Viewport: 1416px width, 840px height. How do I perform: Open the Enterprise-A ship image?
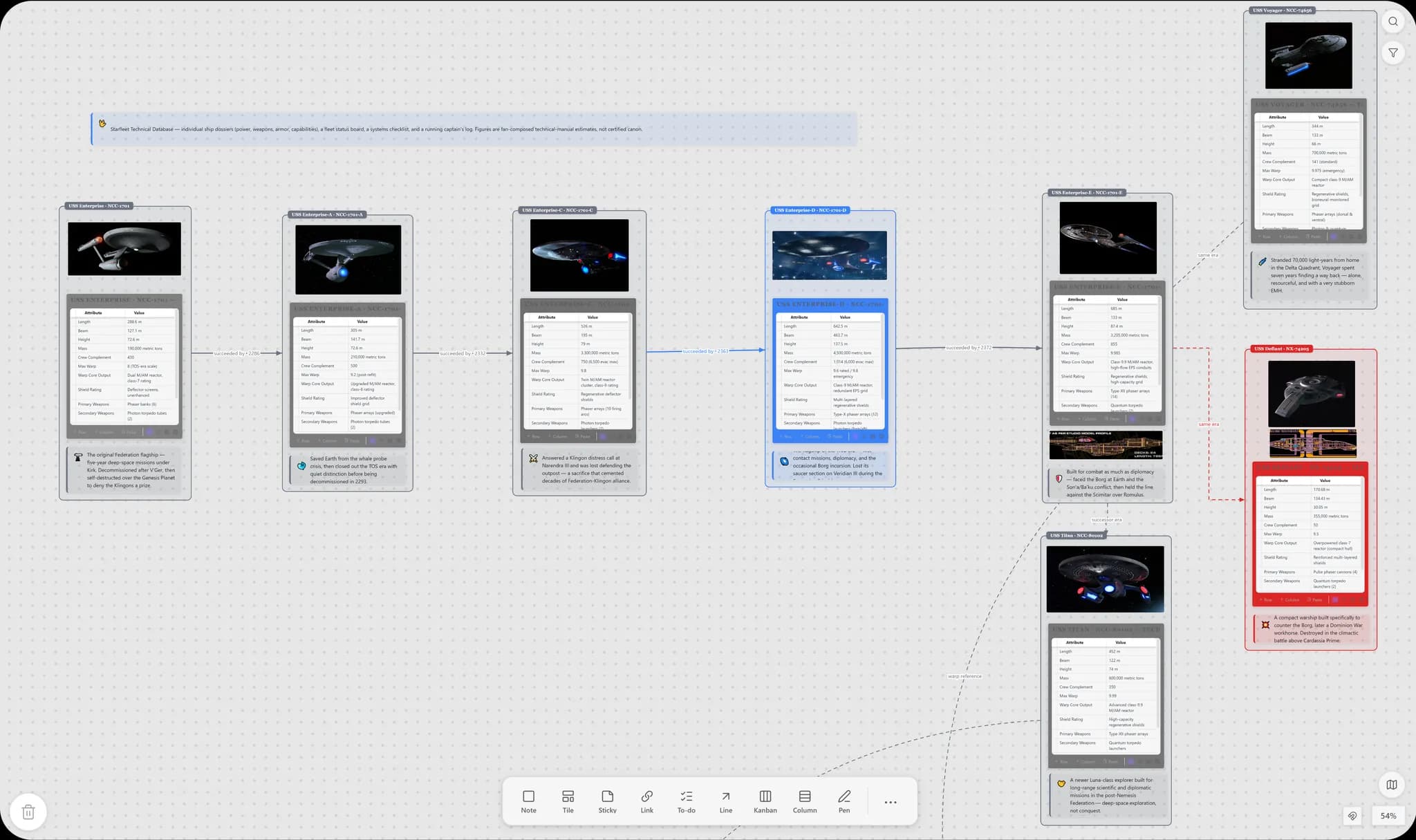(348, 259)
